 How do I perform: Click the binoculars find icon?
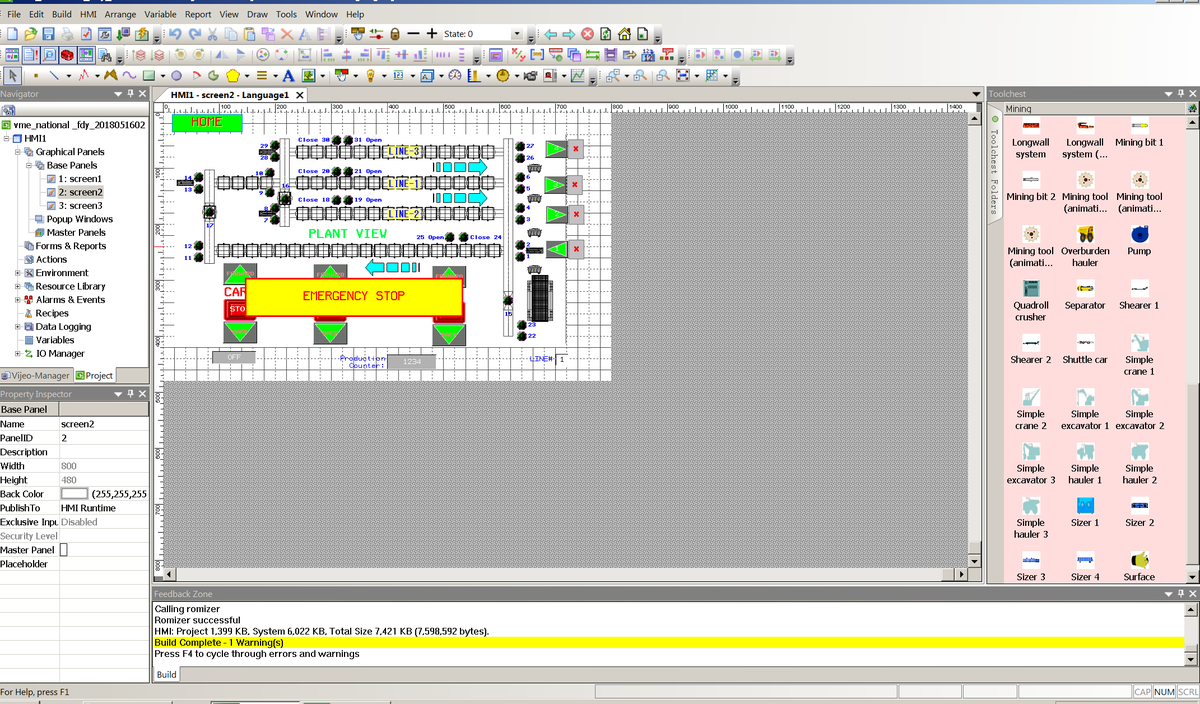pos(106,55)
